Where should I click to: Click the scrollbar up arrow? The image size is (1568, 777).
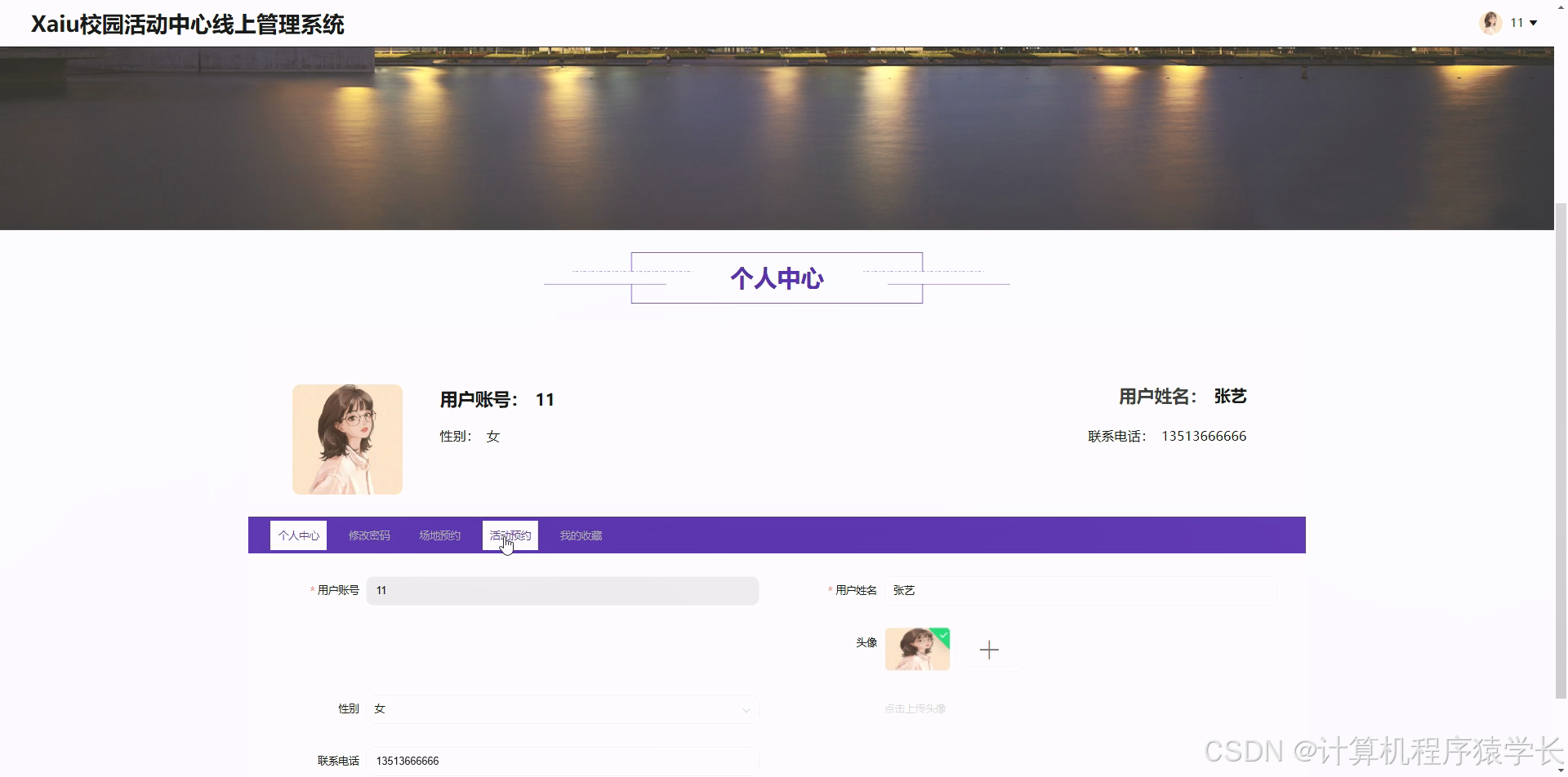[x=1561, y=7]
